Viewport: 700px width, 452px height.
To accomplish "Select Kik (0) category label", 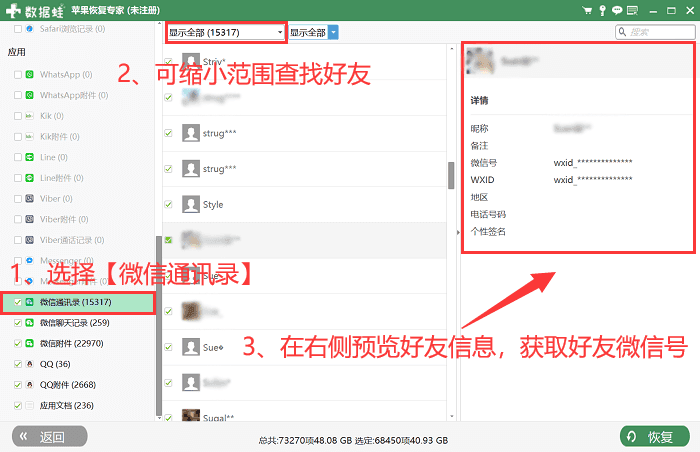I will (x=52, y=116).
